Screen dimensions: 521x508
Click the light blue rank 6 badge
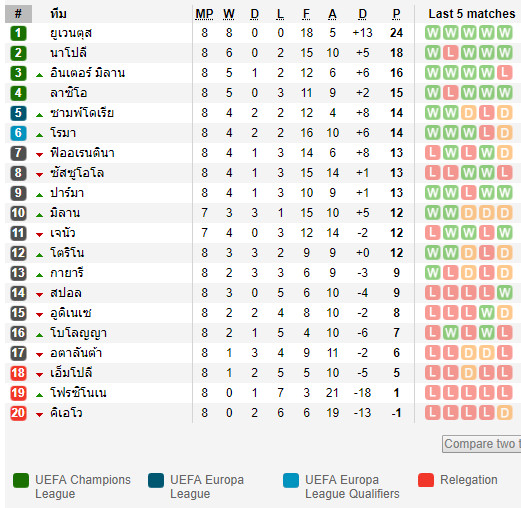18,133
